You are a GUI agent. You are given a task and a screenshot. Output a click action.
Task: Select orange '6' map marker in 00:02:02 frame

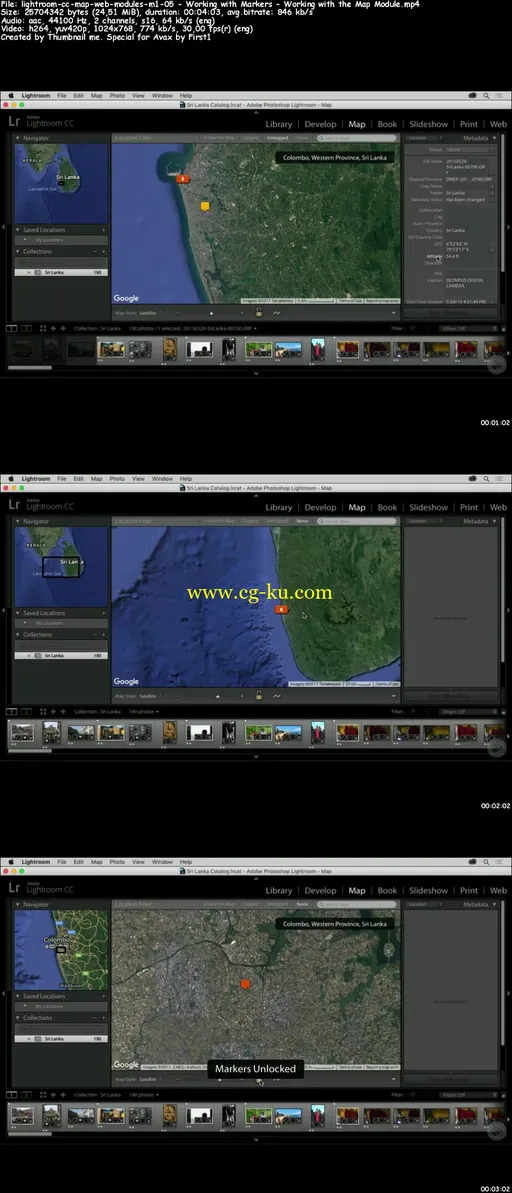281,609
